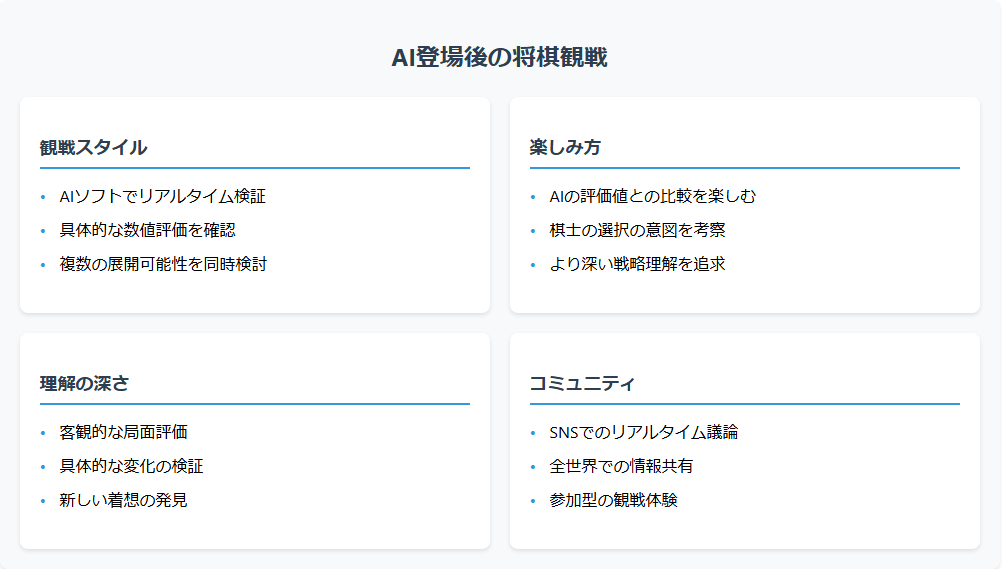Select the 客観的な局面評価 list item
This screenshot has height=569, width=1002.
click(124, 432)
